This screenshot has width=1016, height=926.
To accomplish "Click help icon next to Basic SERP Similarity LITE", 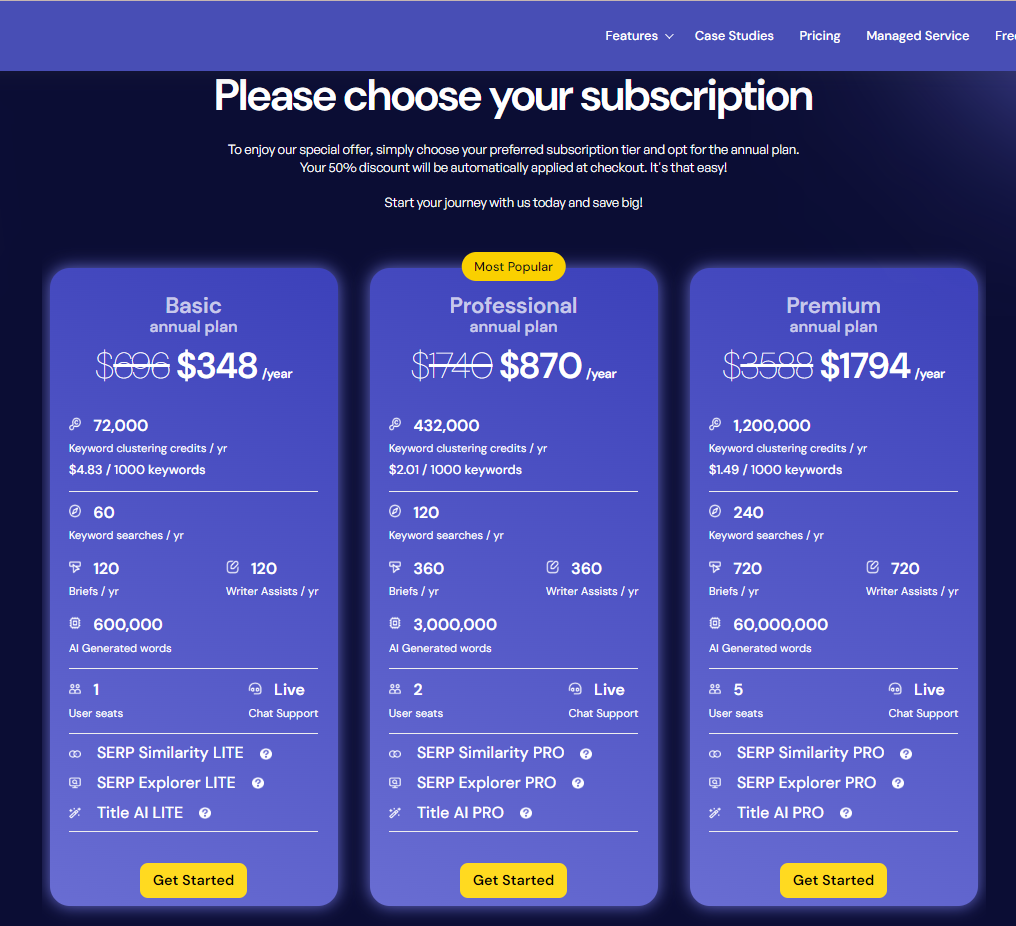I will (x=266, y=754).
